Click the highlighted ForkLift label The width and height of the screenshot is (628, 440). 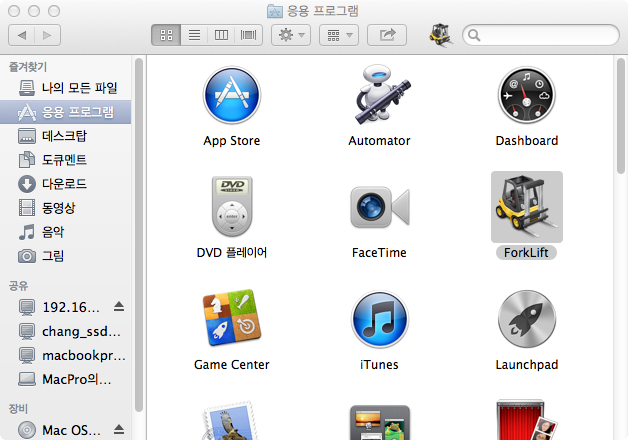526,253
